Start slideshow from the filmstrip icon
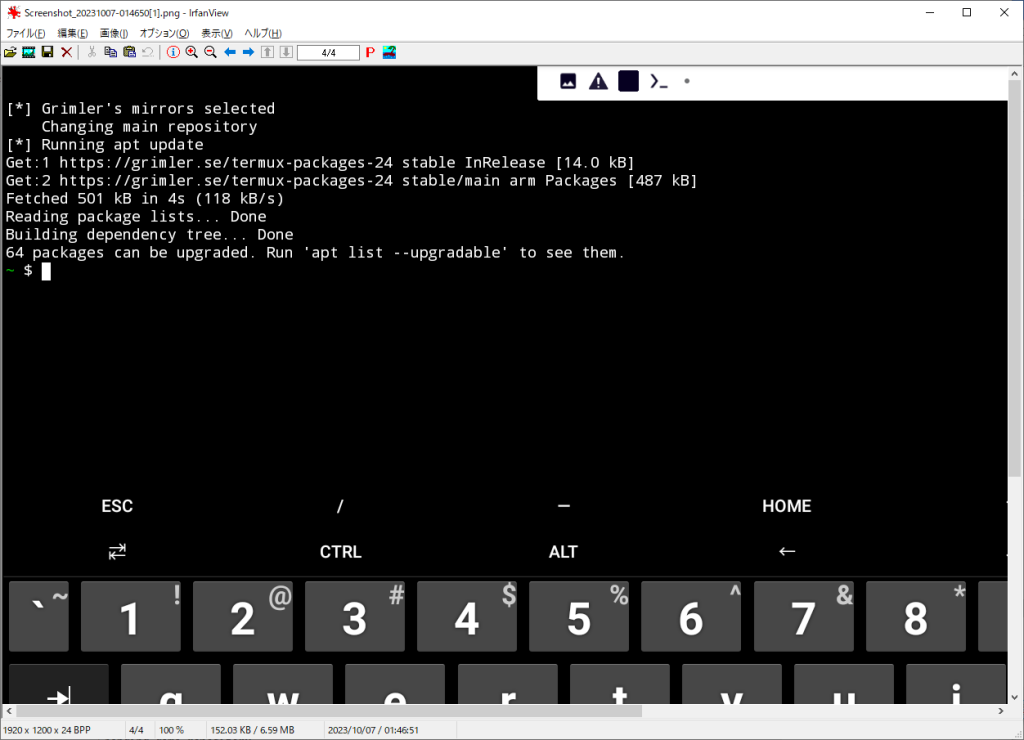The width and height of the screenshot is (1024, 740). (x=29, y=52)
